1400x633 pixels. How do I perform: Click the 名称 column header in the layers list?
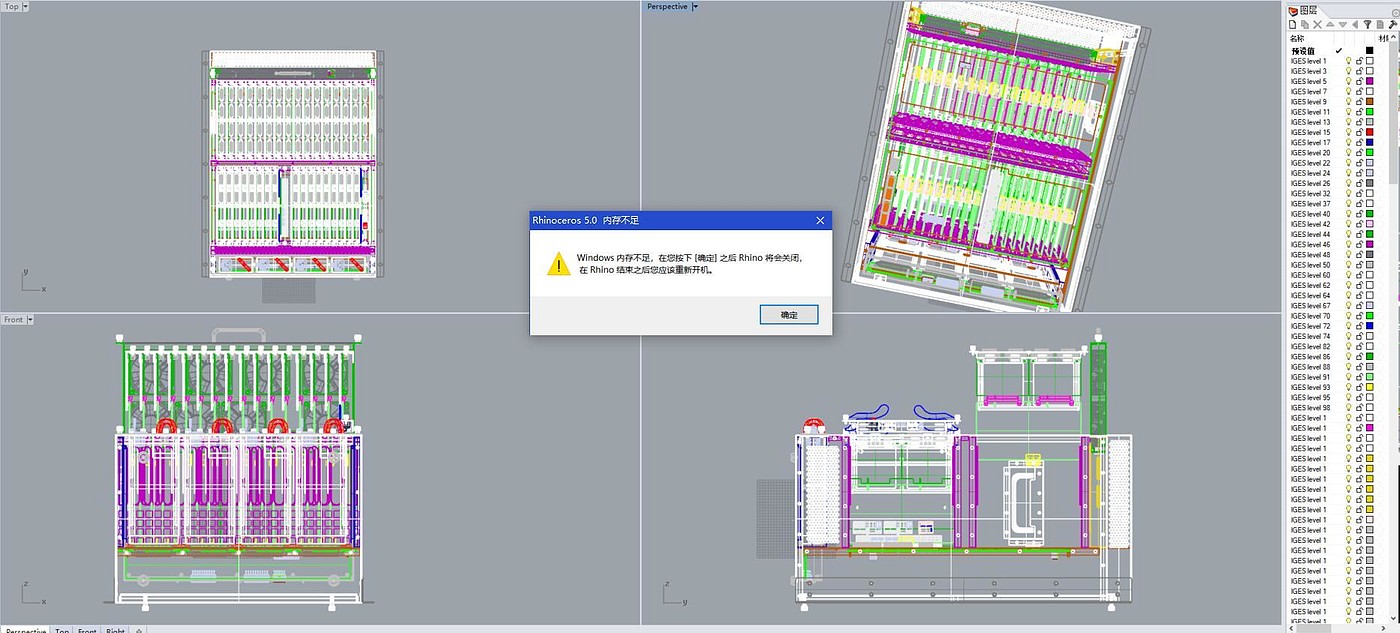tap(1297, 38)
